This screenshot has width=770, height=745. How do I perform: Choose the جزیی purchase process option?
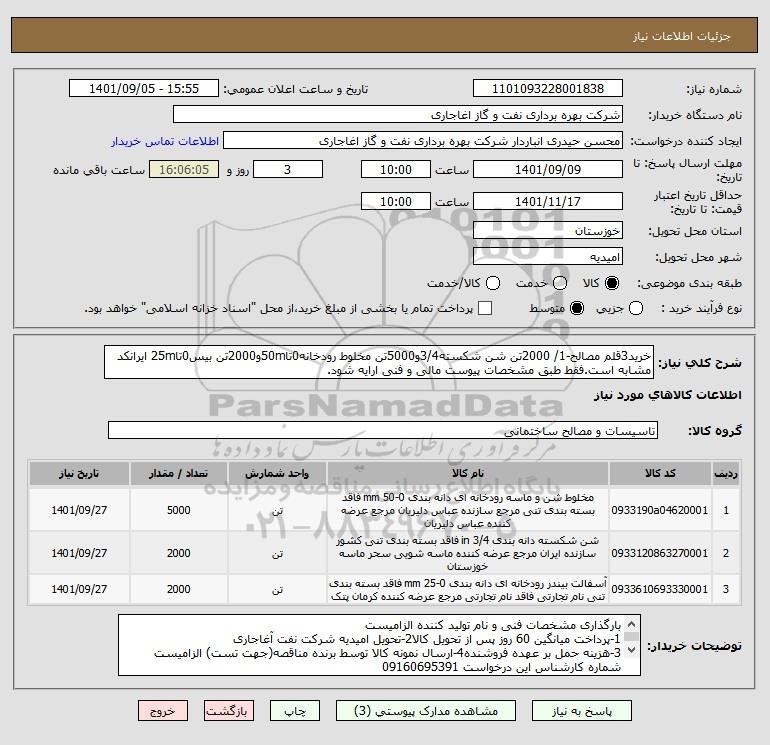[636, 308]
